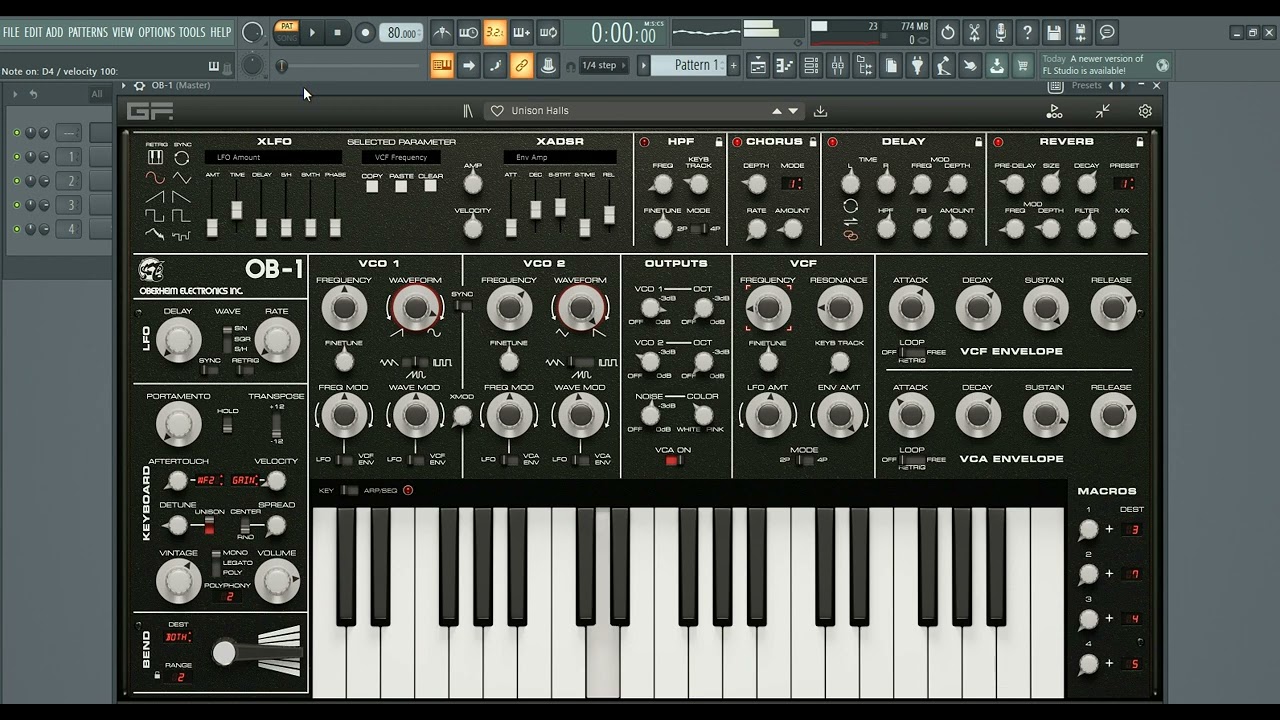Toggle the XLFO SYNC icon
The image size is (1280, 720).
(182, 157)
